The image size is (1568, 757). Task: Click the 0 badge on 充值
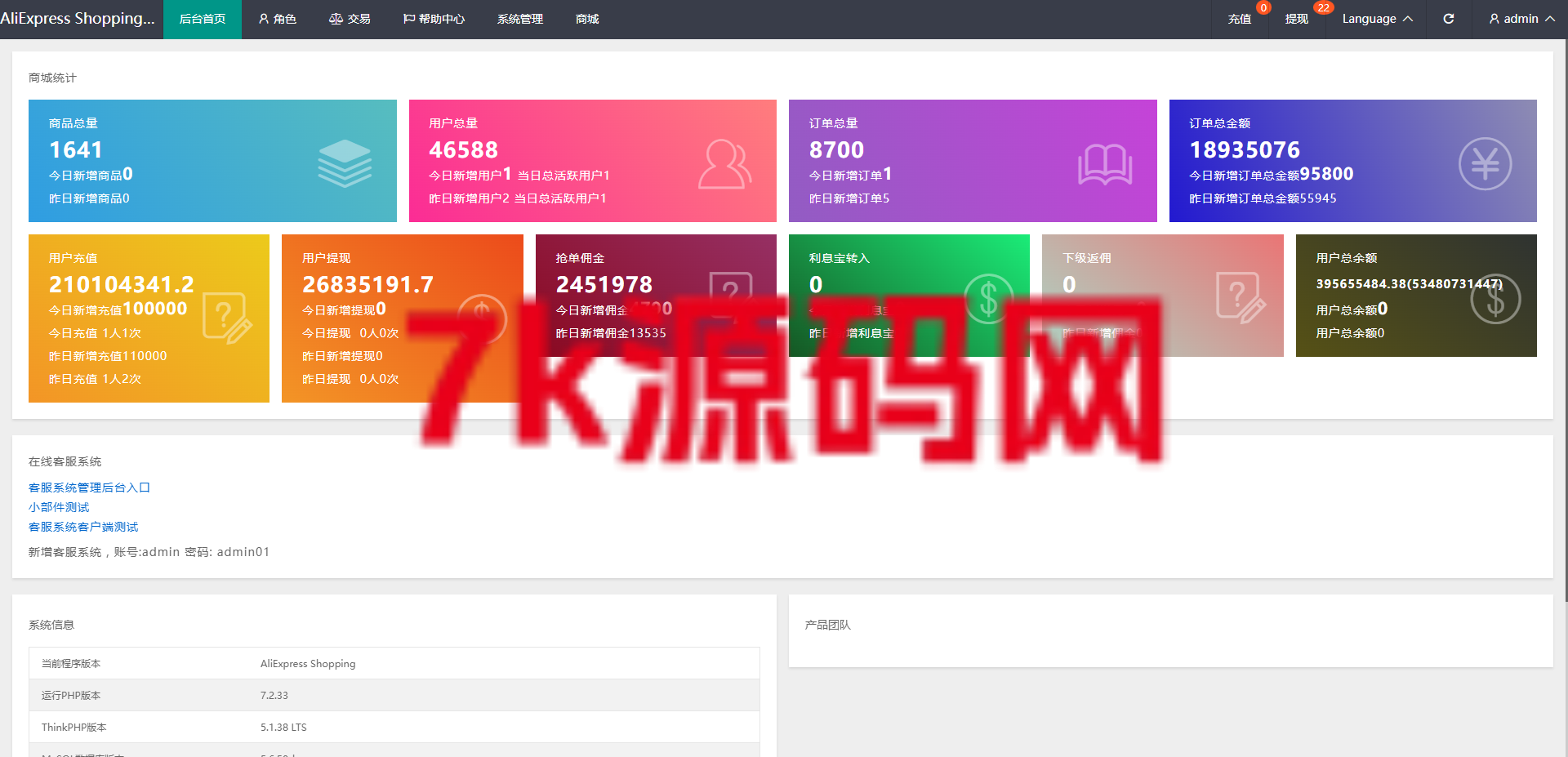(x=1263, y=7)
